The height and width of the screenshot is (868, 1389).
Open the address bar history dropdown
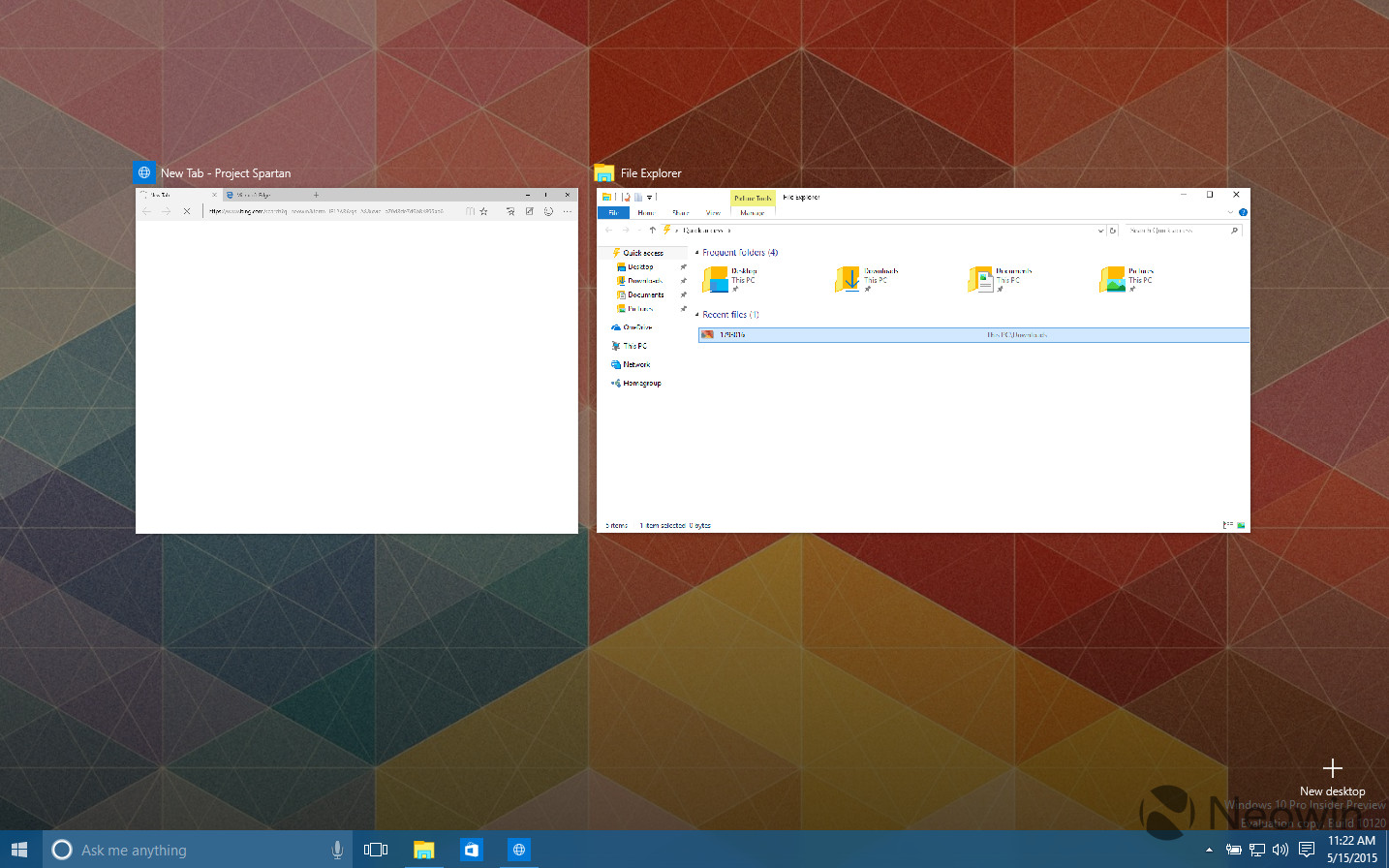pos(1100,231)
